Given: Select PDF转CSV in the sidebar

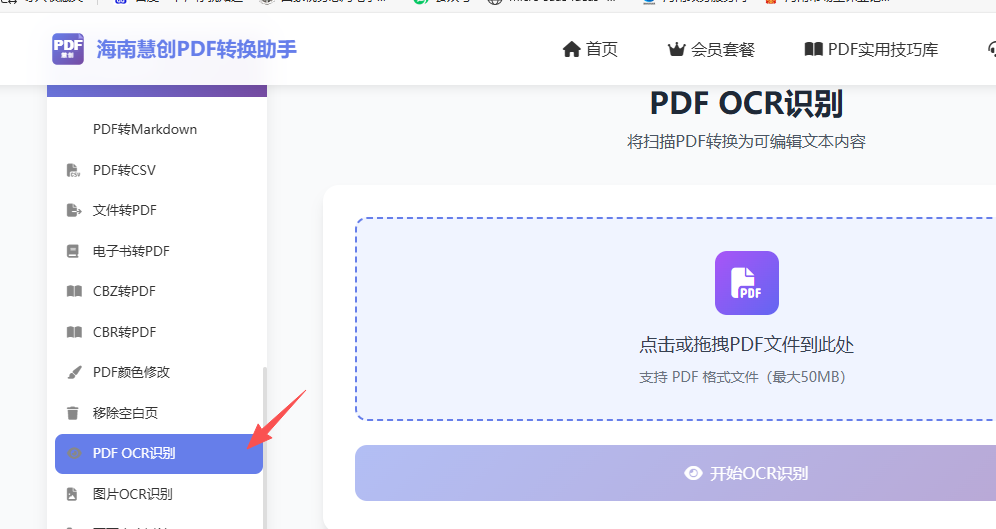Looking at the screenshot, I should (124, 170).
